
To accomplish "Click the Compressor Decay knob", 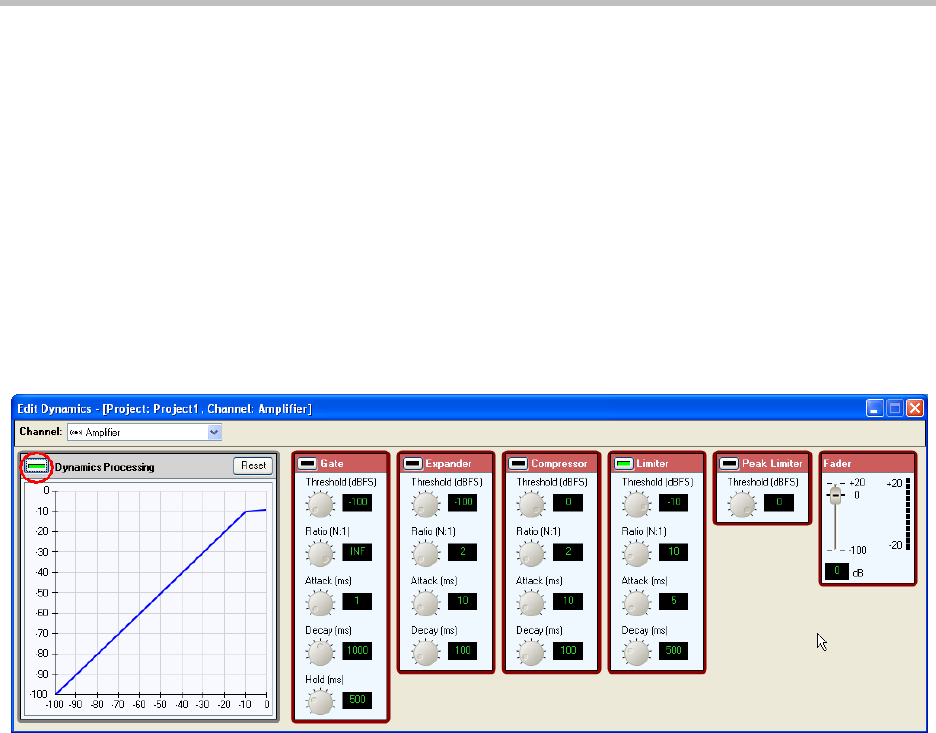I will pyautogui.click(x=531, y=652).
